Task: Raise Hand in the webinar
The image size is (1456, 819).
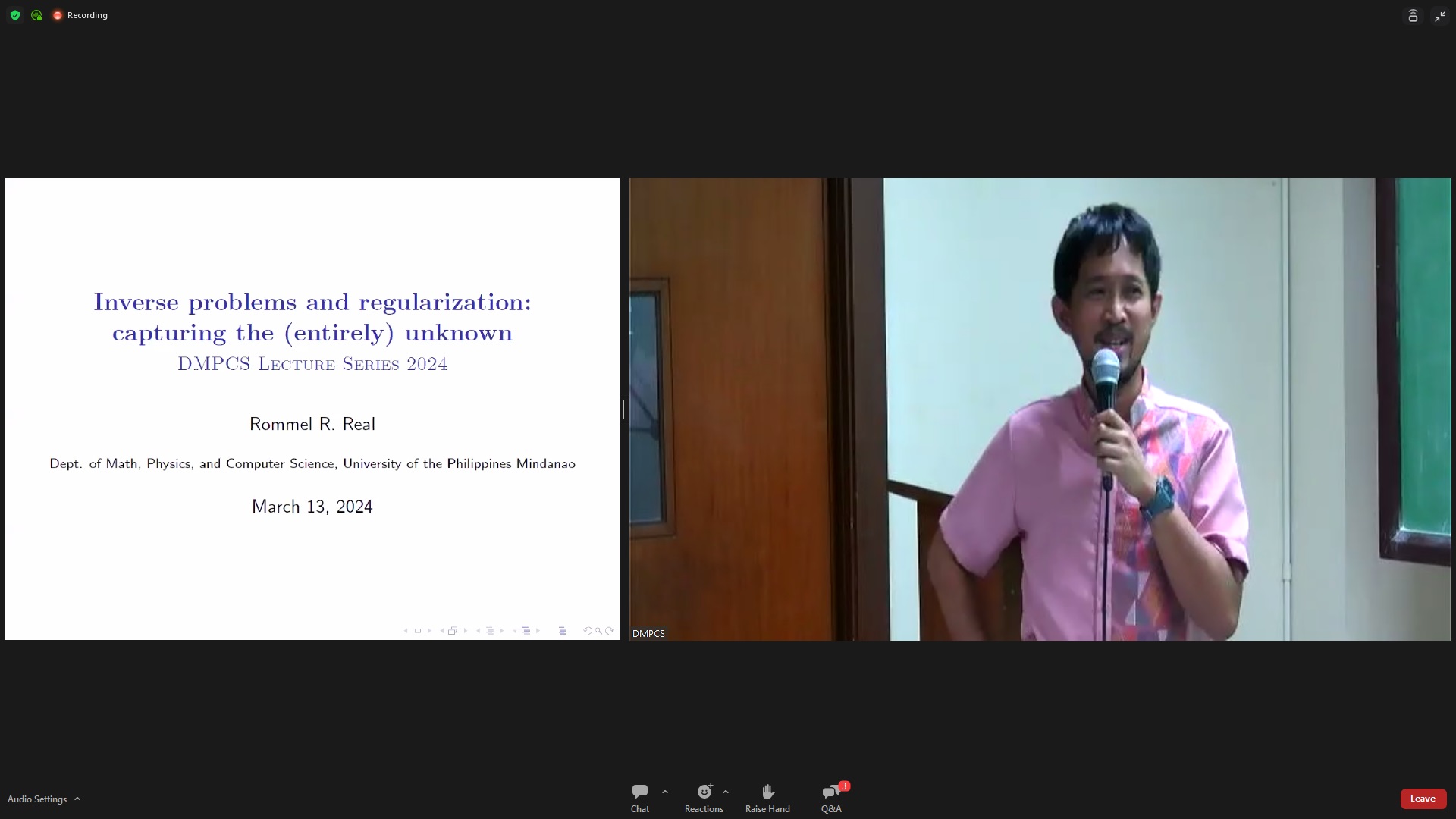Action: (x=767, y=799)
